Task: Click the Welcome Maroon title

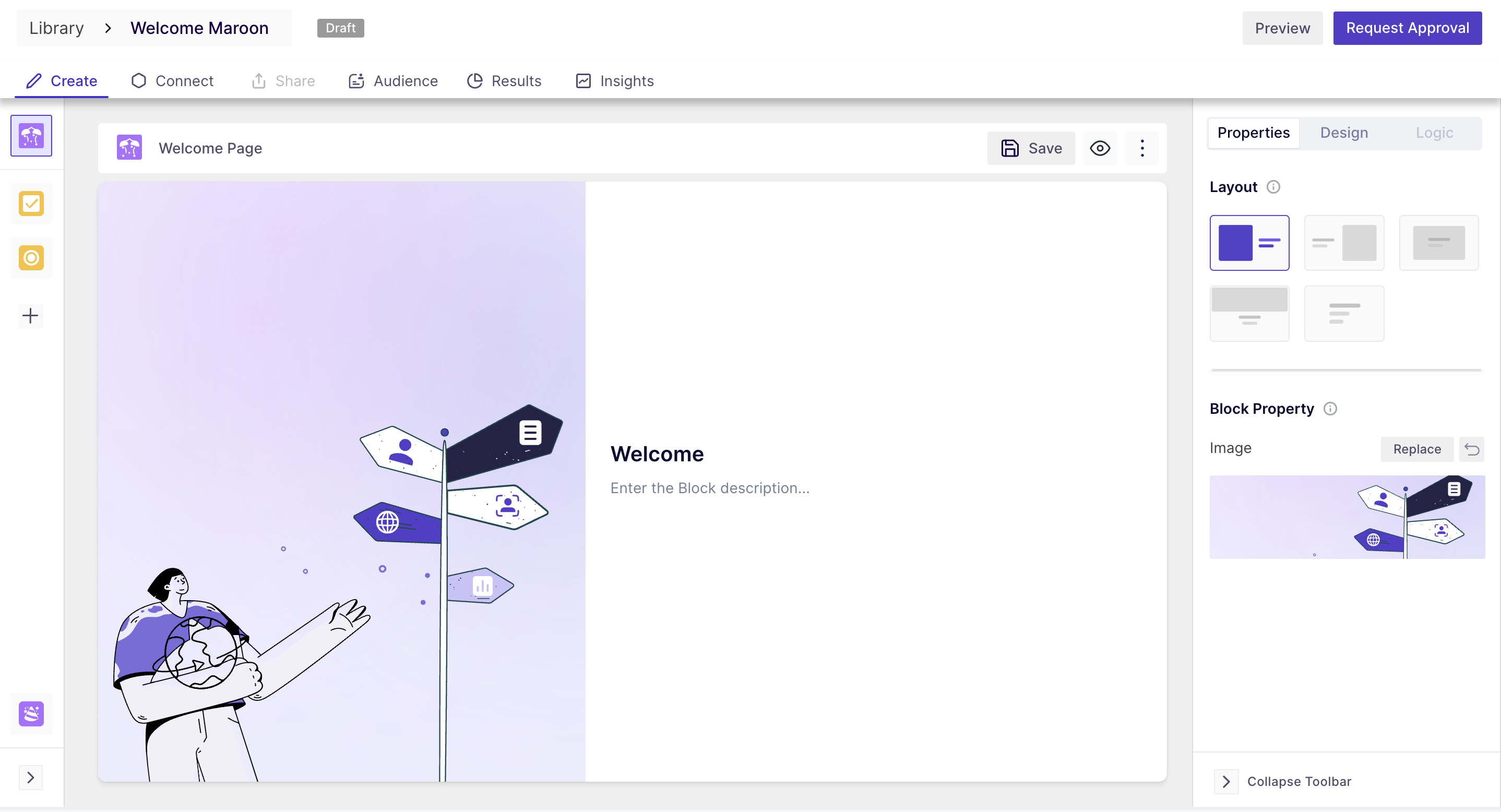Action: 199,28
